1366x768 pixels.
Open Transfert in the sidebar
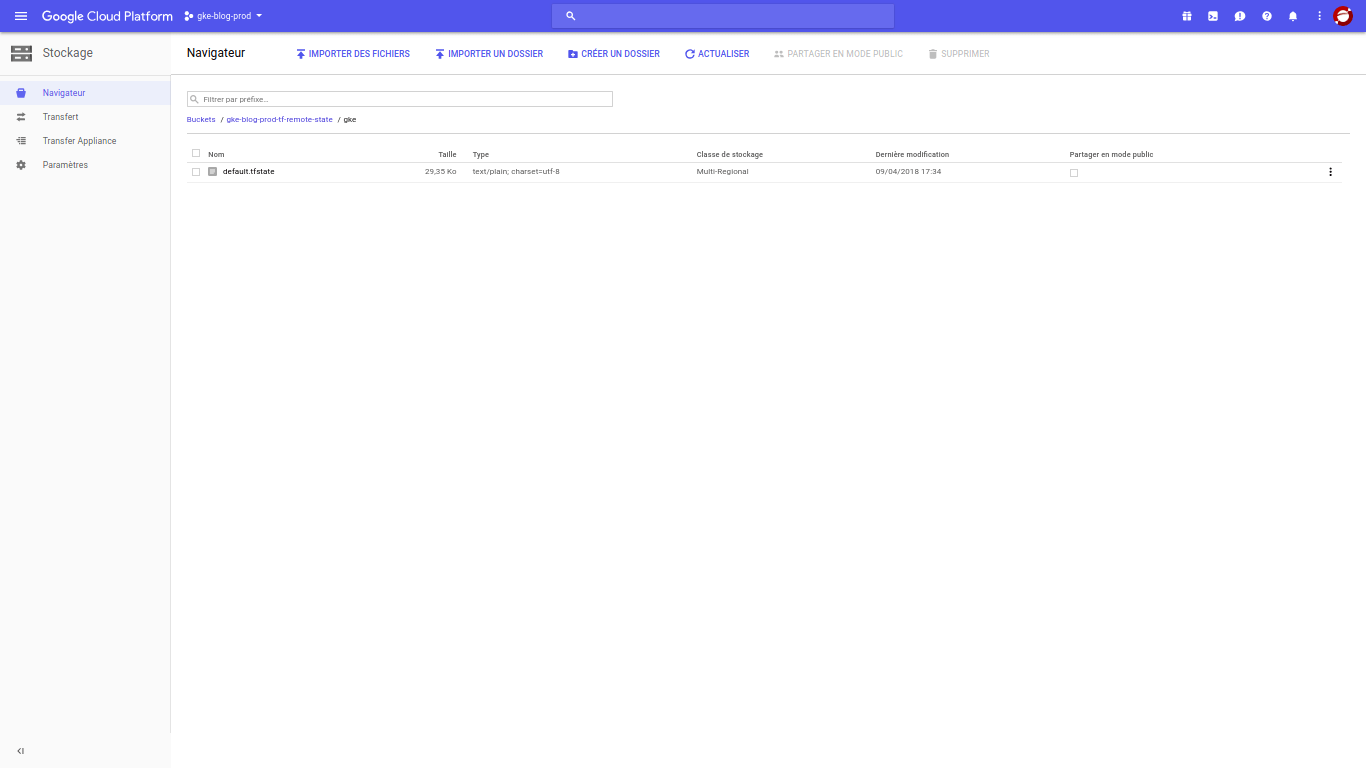(x=60, y=117)
